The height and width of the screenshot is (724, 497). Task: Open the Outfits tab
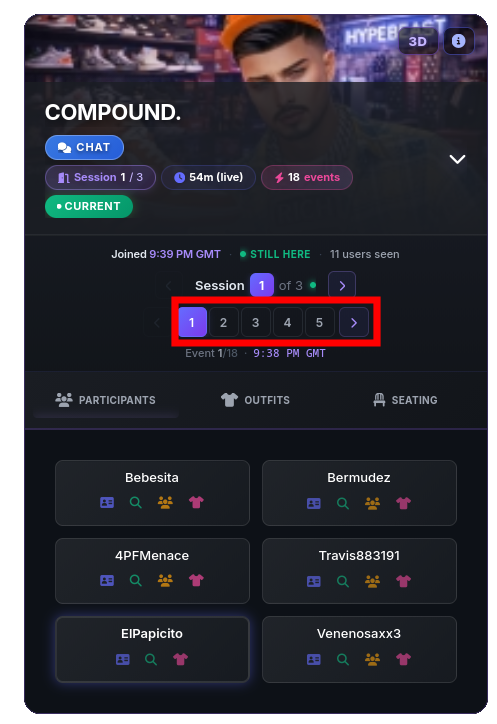pos(255,400)
